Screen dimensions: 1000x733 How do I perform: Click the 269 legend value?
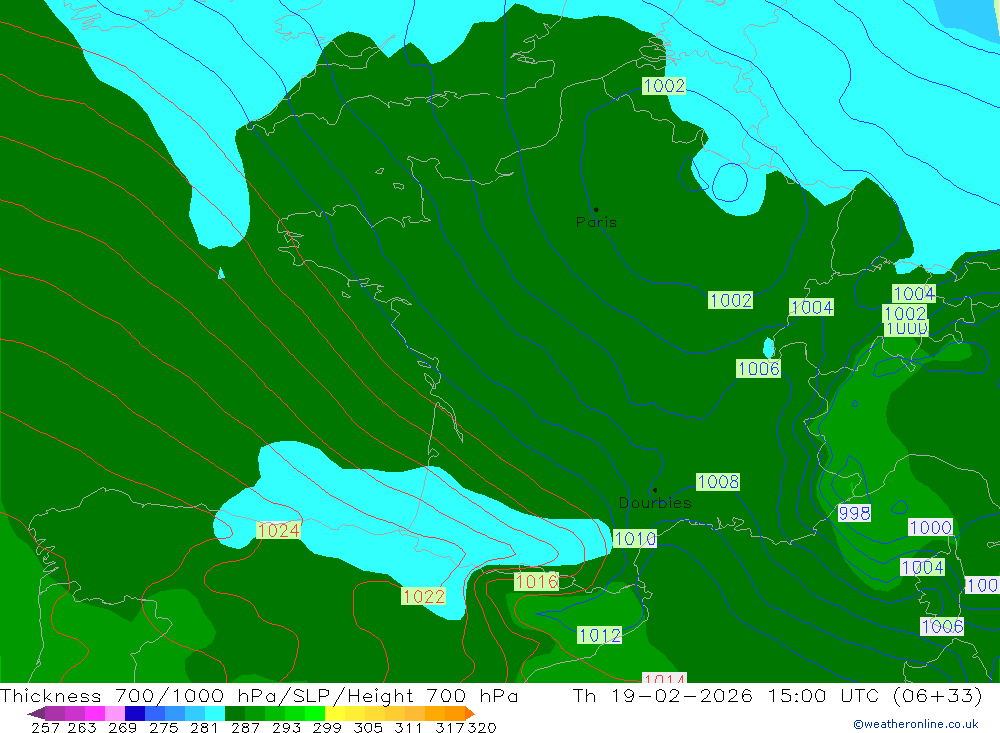(x=122, y=728)
